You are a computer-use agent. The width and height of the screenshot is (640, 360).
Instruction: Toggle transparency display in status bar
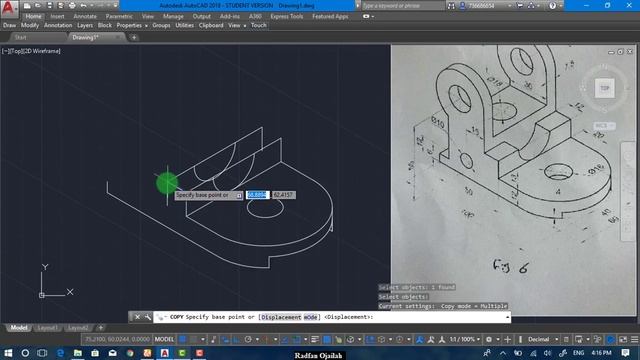(x=327, y=339)
